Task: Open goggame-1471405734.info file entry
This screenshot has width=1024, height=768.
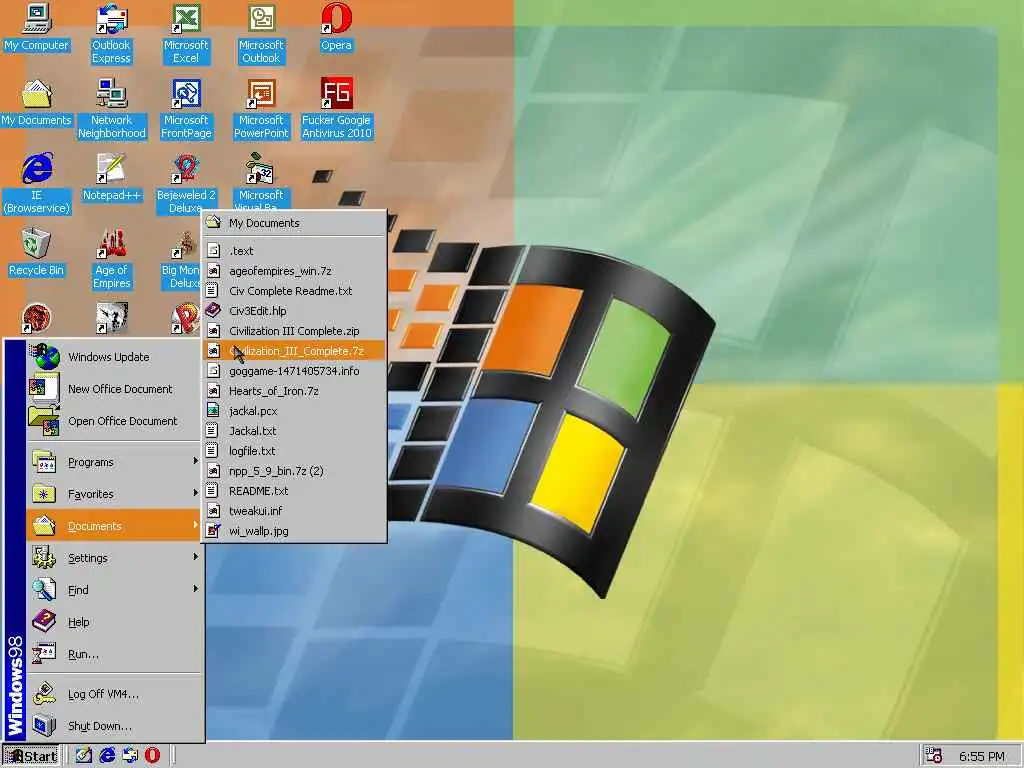Action: click(x=294, y=371)
